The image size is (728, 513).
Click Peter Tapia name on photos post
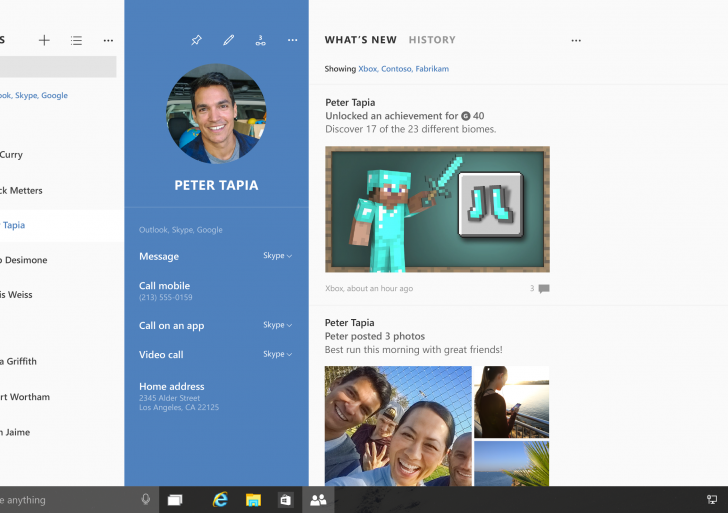point(350,323)
